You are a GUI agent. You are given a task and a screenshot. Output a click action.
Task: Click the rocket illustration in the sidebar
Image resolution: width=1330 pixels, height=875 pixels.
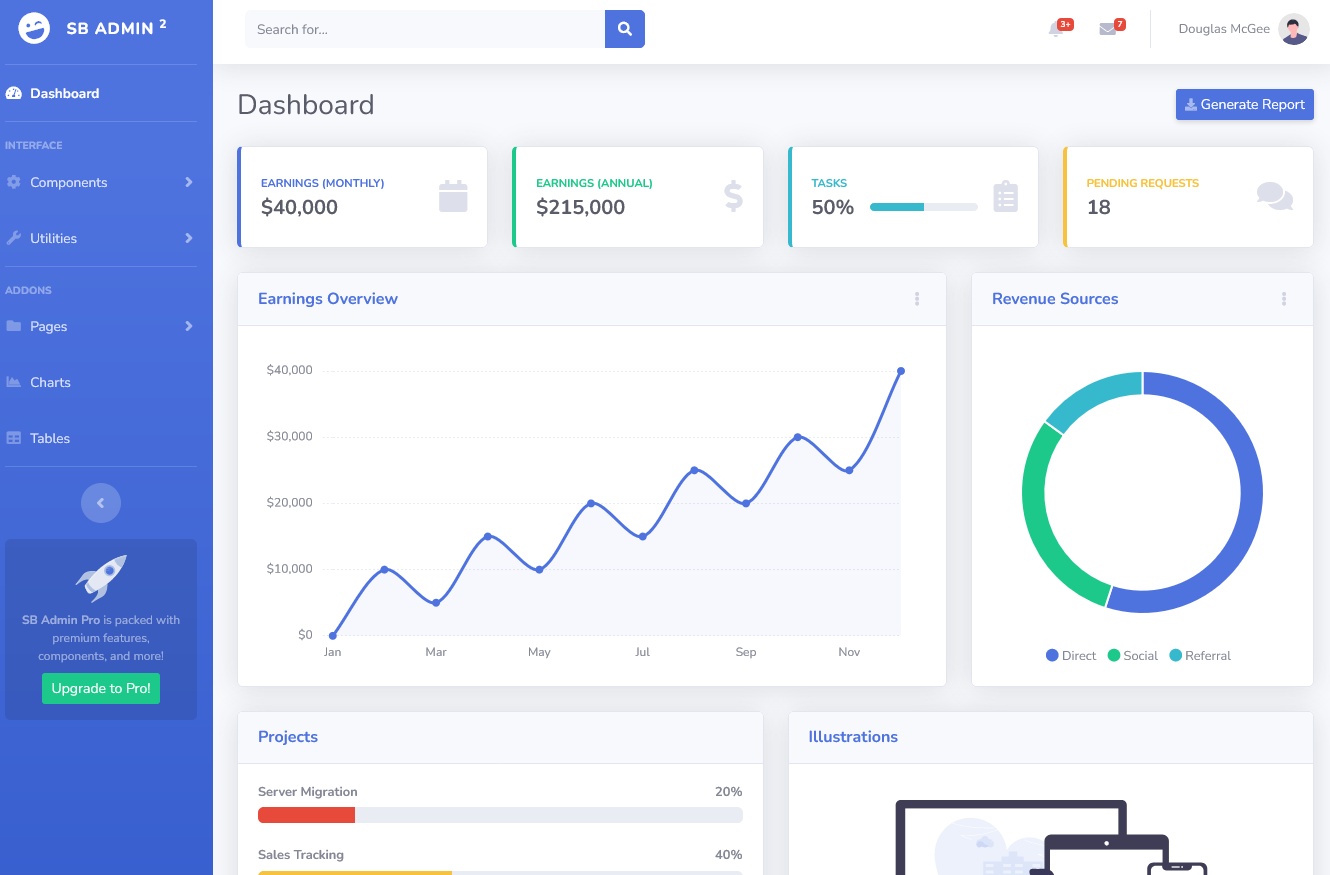101,578
